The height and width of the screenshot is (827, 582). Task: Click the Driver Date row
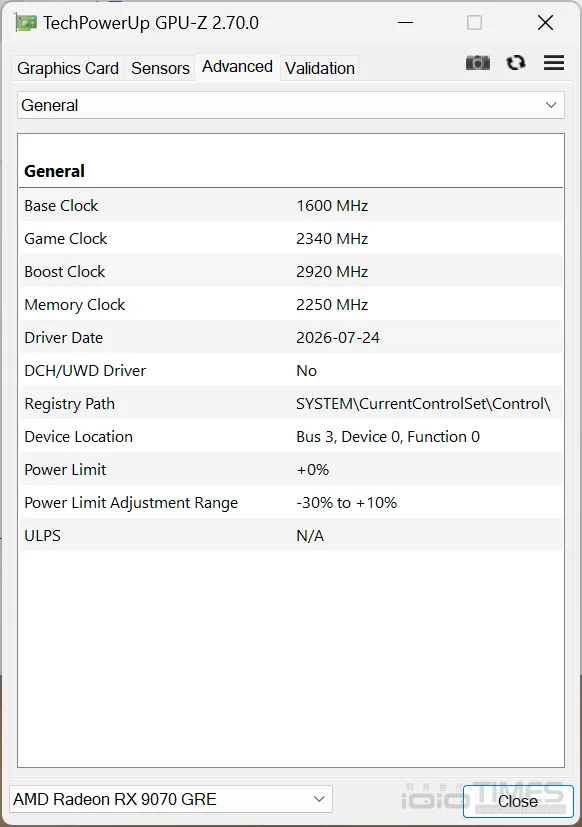coord(291,338)
